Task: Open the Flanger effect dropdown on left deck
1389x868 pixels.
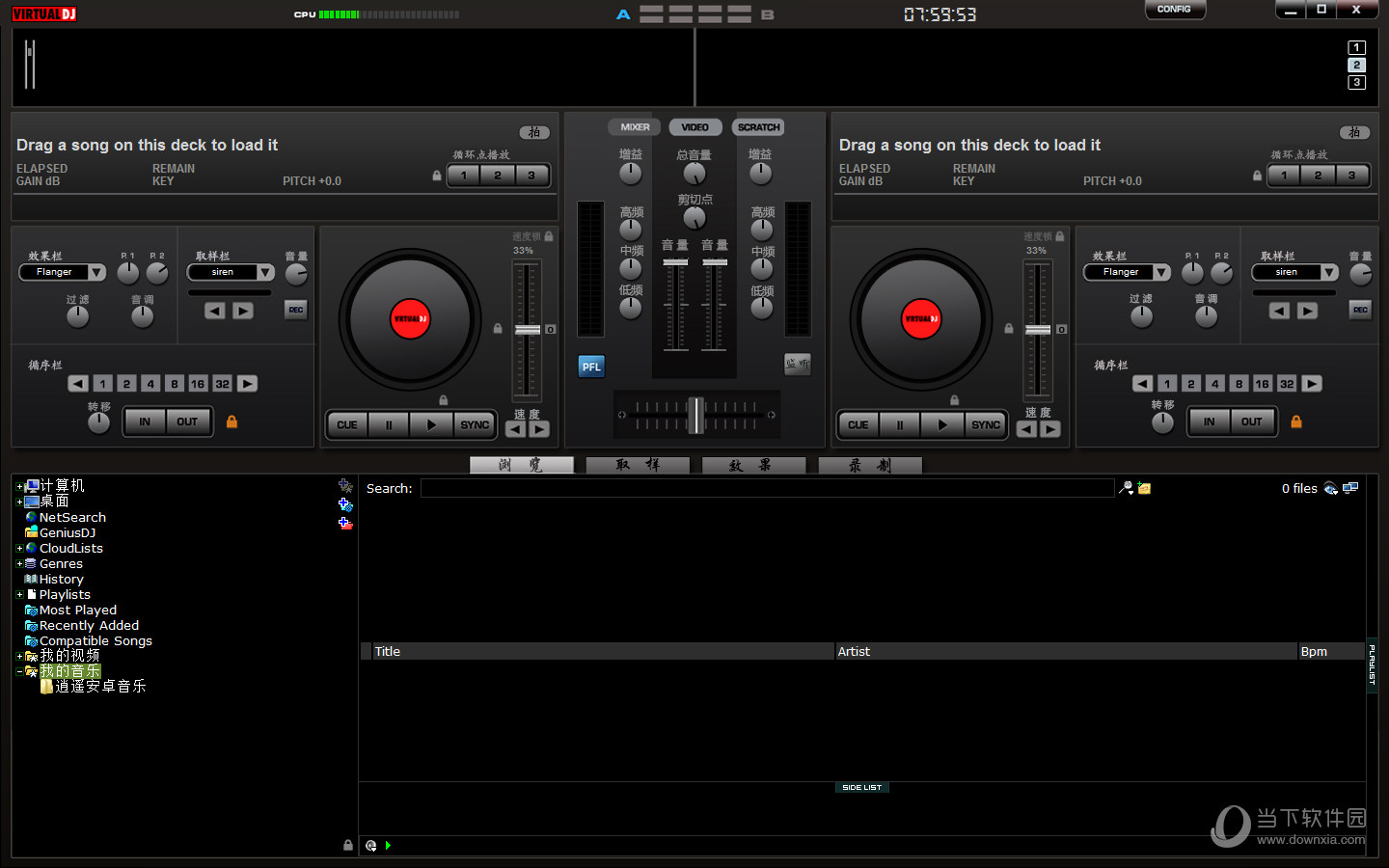Action: tap(62, 272)
